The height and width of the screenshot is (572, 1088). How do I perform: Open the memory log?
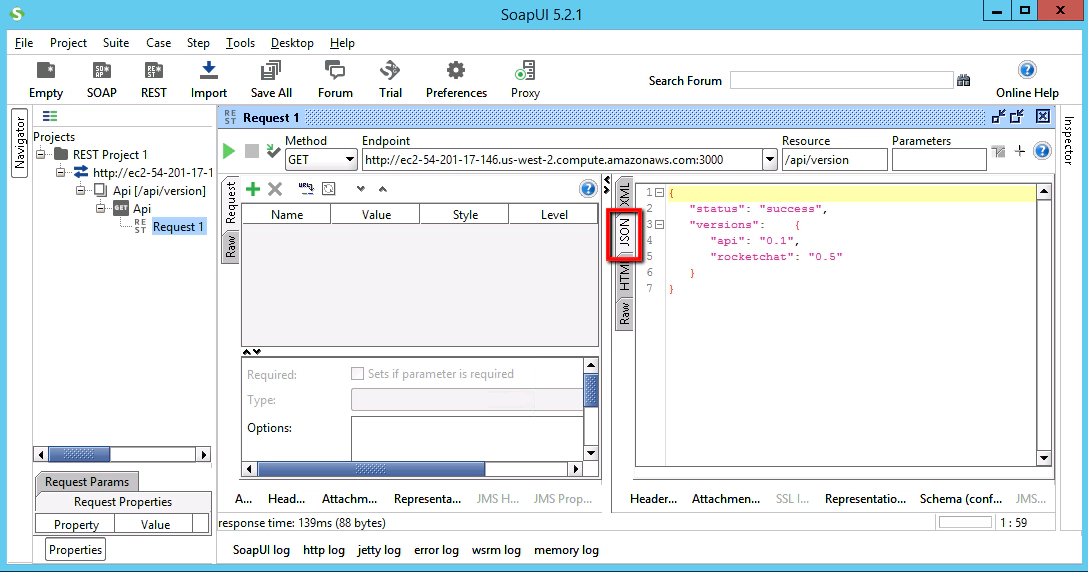point(566,550)
